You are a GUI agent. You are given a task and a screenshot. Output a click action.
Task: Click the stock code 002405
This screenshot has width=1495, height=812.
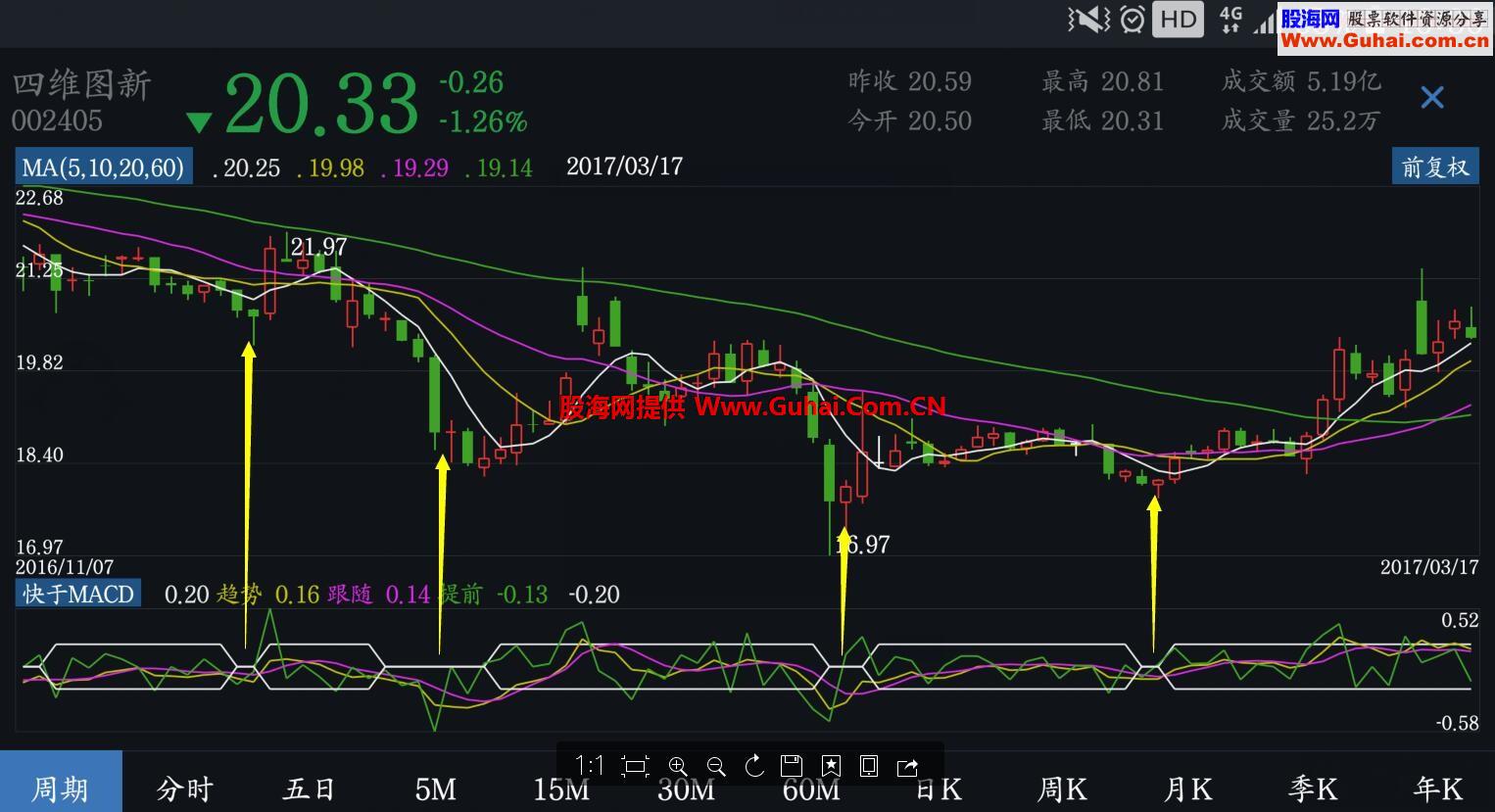coord(57,120)
